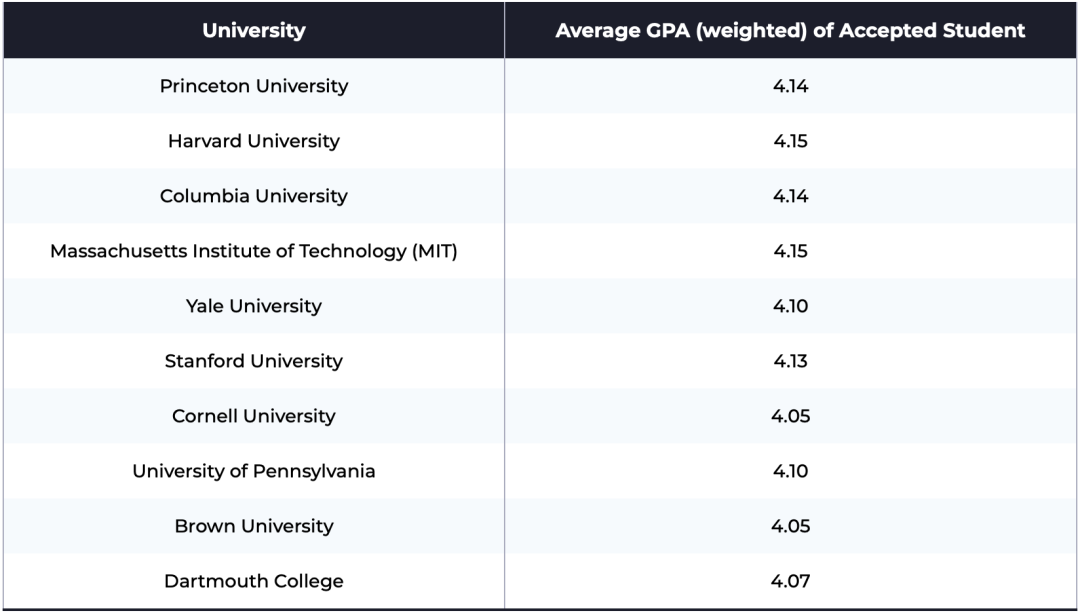Select Massachusetts Institute of Technology (MIT) cell
1080x613 pixels.
click(x=254, y=251)
